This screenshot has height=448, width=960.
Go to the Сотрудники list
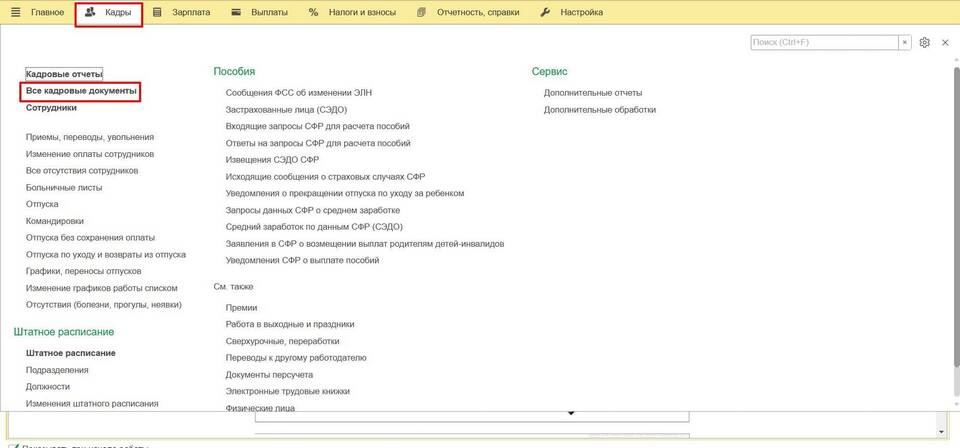51,108
